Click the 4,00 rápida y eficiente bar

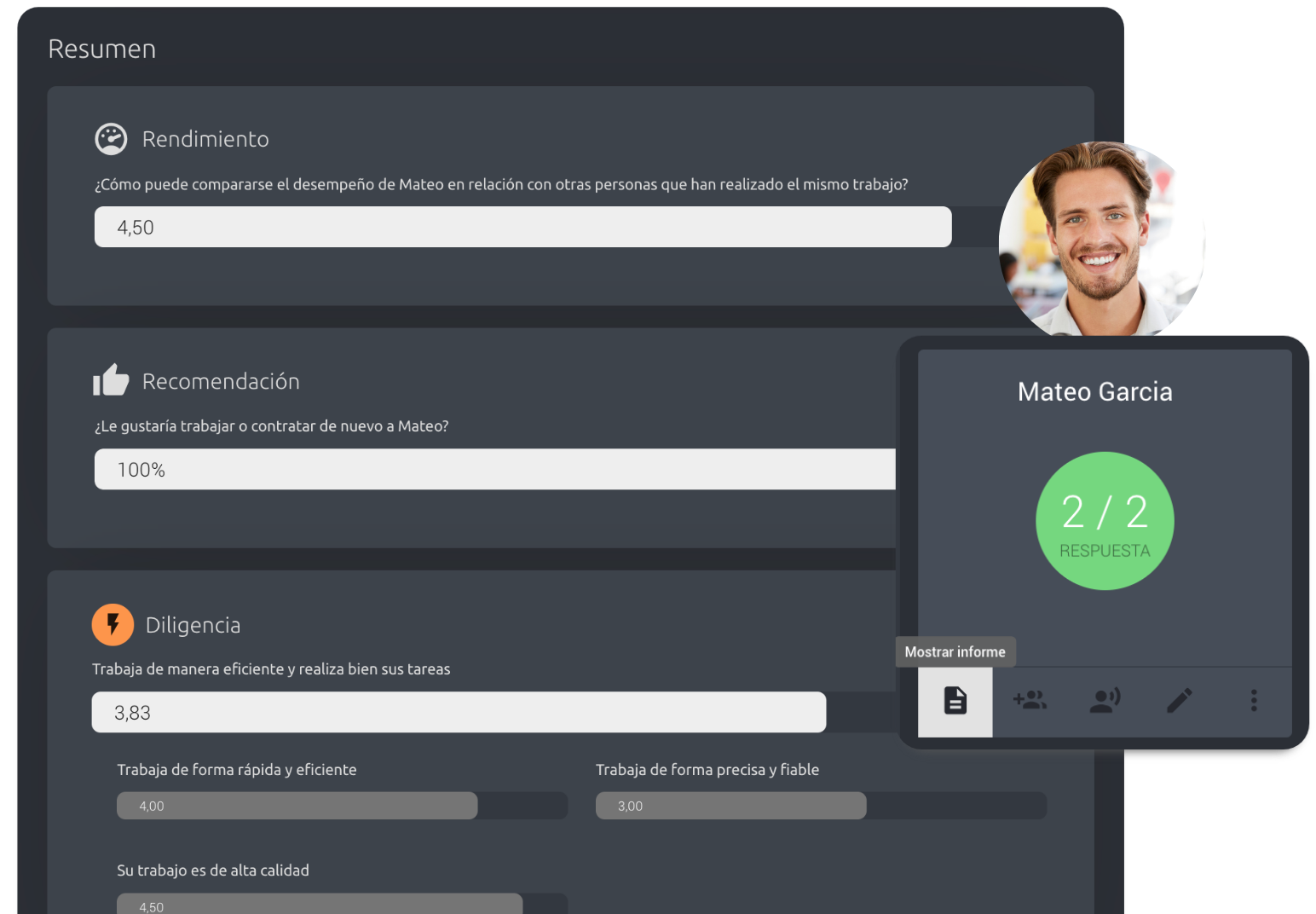click(297, 806)
